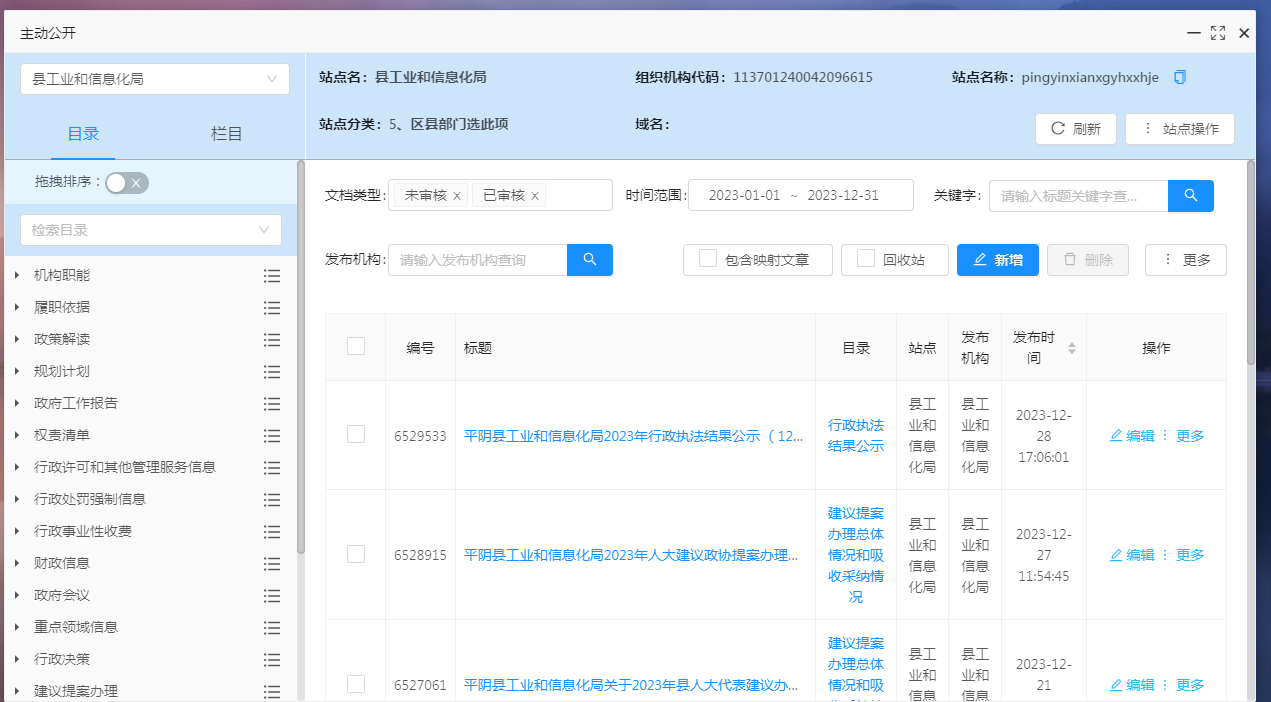Remove the 未审核 filter tag
1271x702 pixels.
(457, 196)
